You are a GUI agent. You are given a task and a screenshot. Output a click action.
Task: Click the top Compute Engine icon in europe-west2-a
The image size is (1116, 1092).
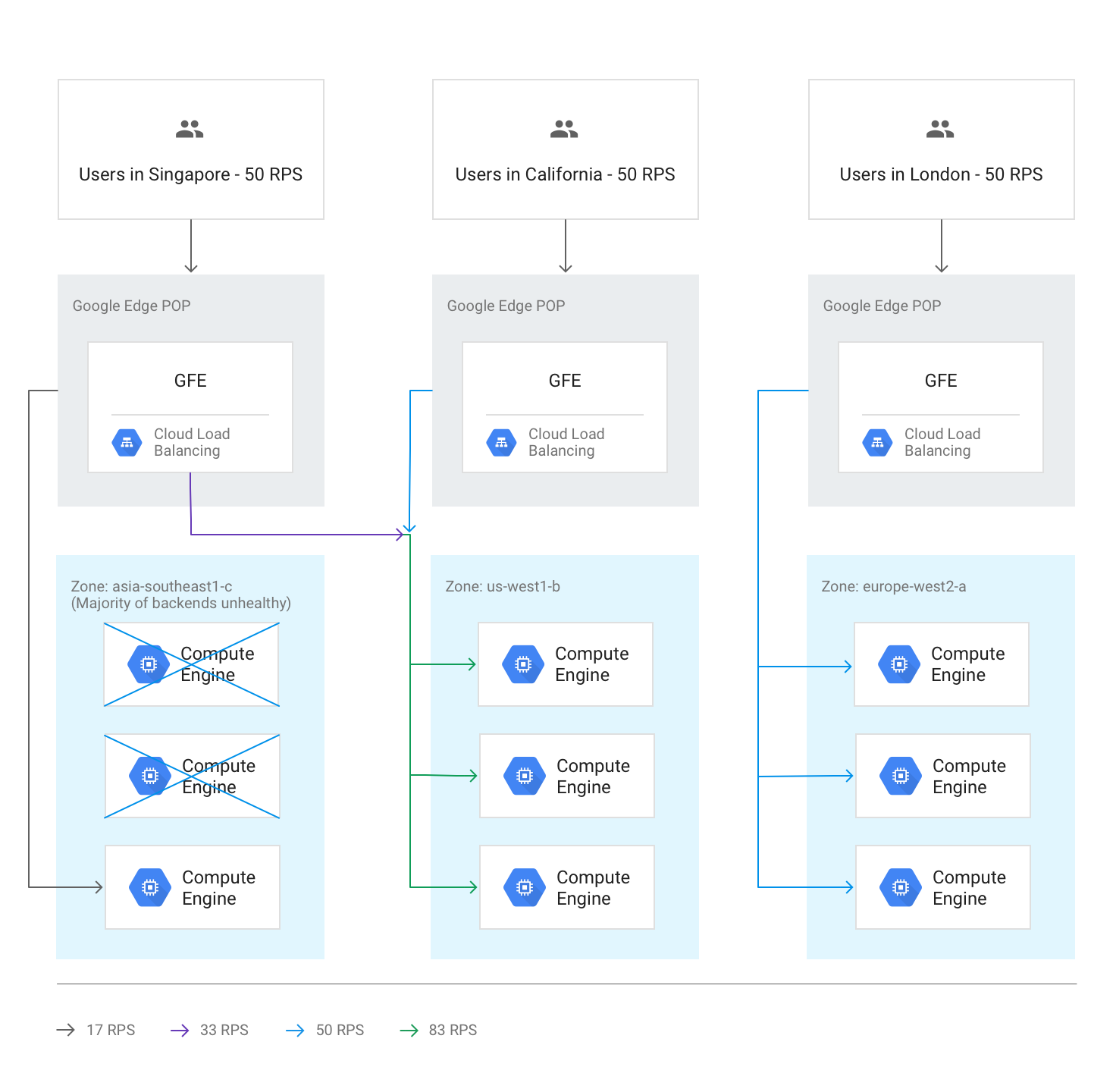coord(898,664)
